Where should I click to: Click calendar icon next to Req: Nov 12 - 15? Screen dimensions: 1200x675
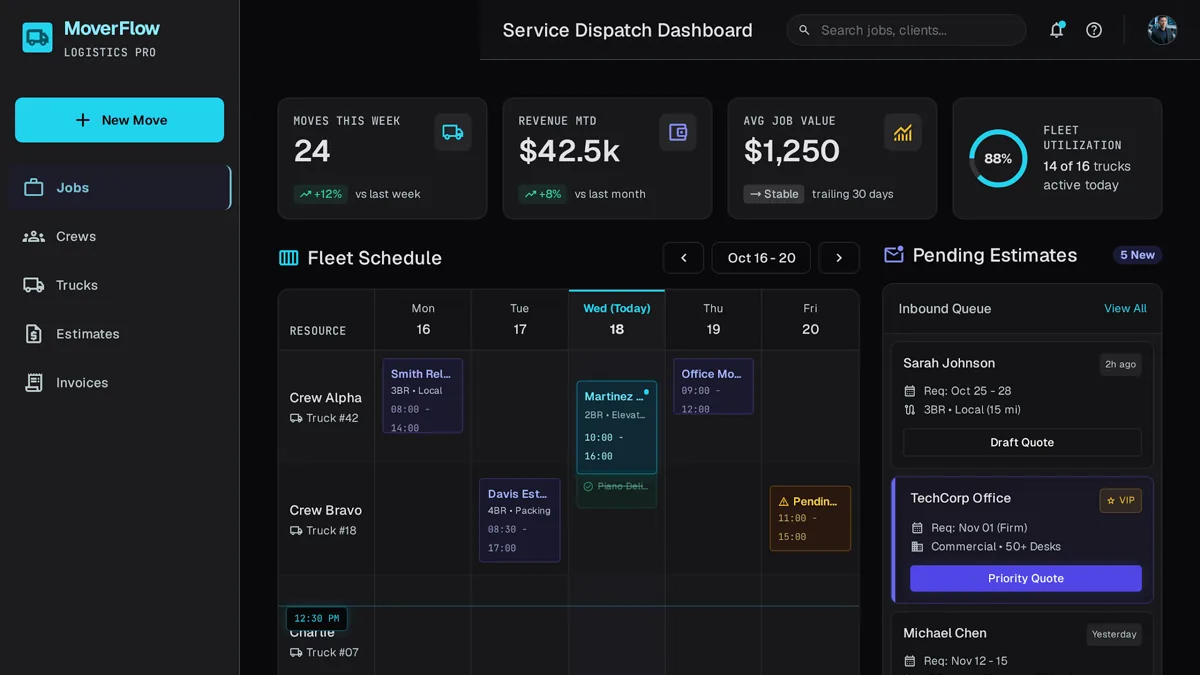click(x=910, y=661)
